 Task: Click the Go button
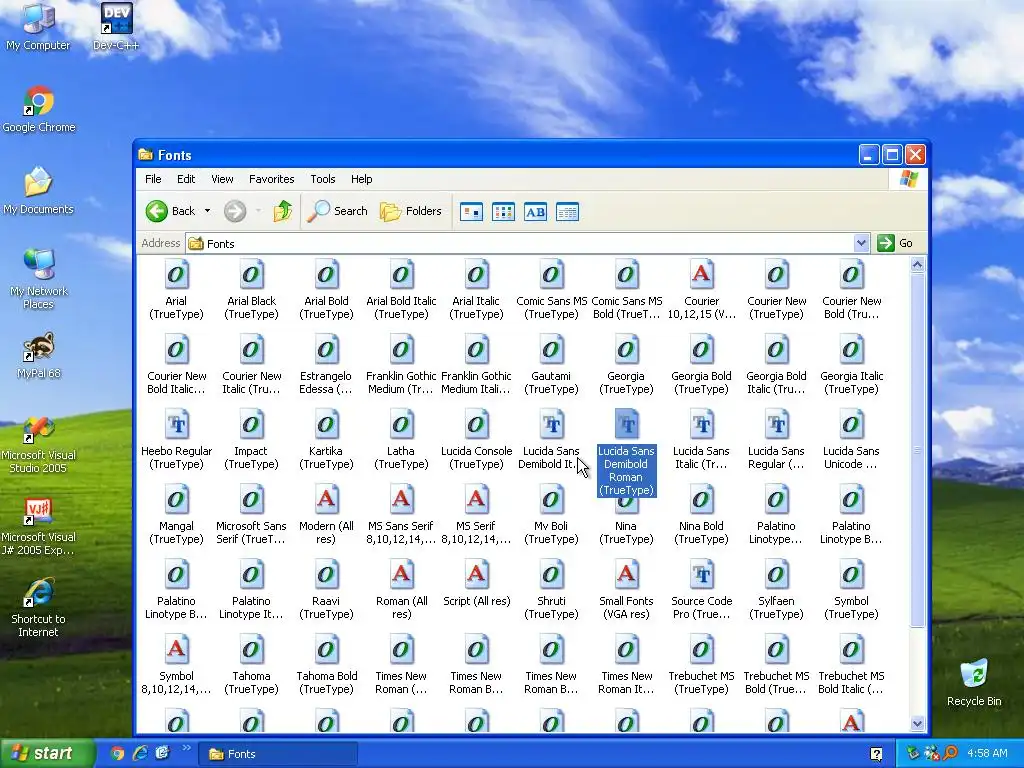895,243
